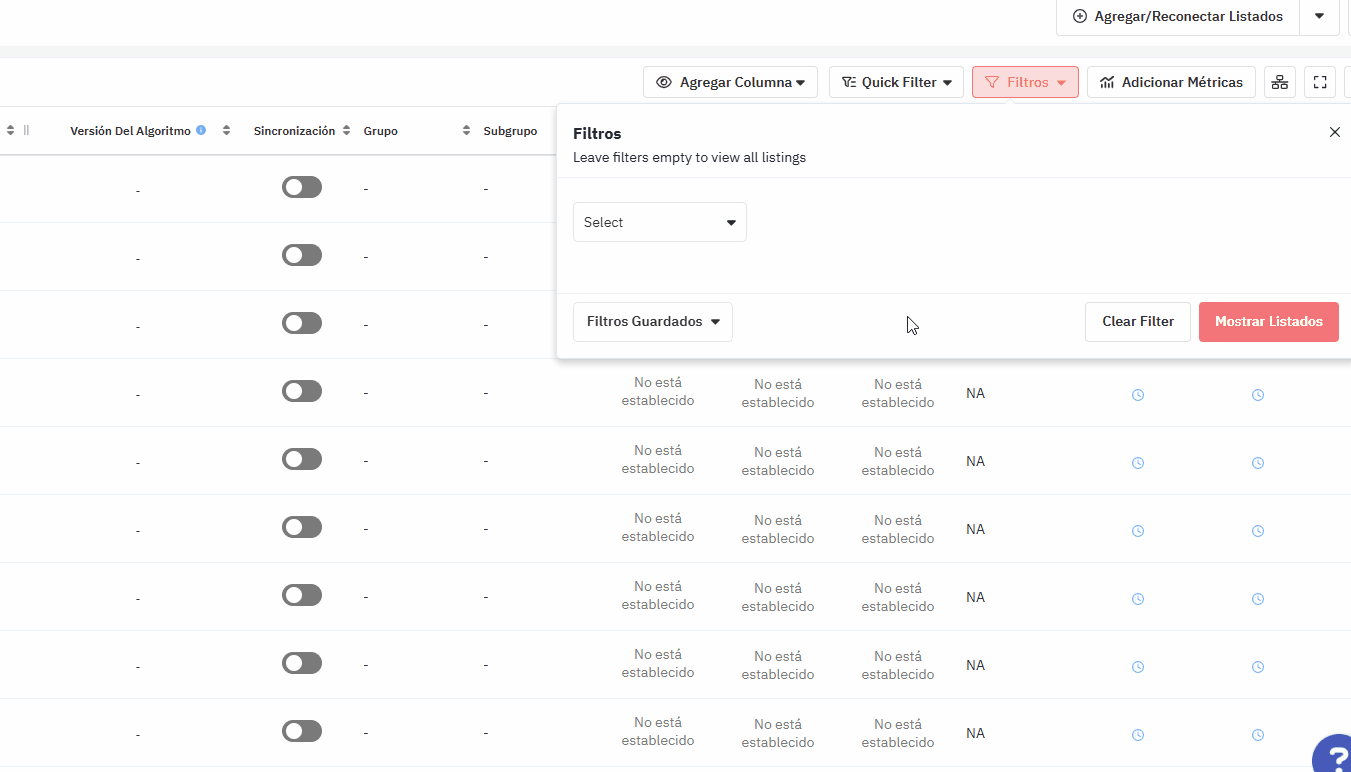1351x772 pixels.
Task: Click the Clear Filter button
Action: coord(1137,322)
